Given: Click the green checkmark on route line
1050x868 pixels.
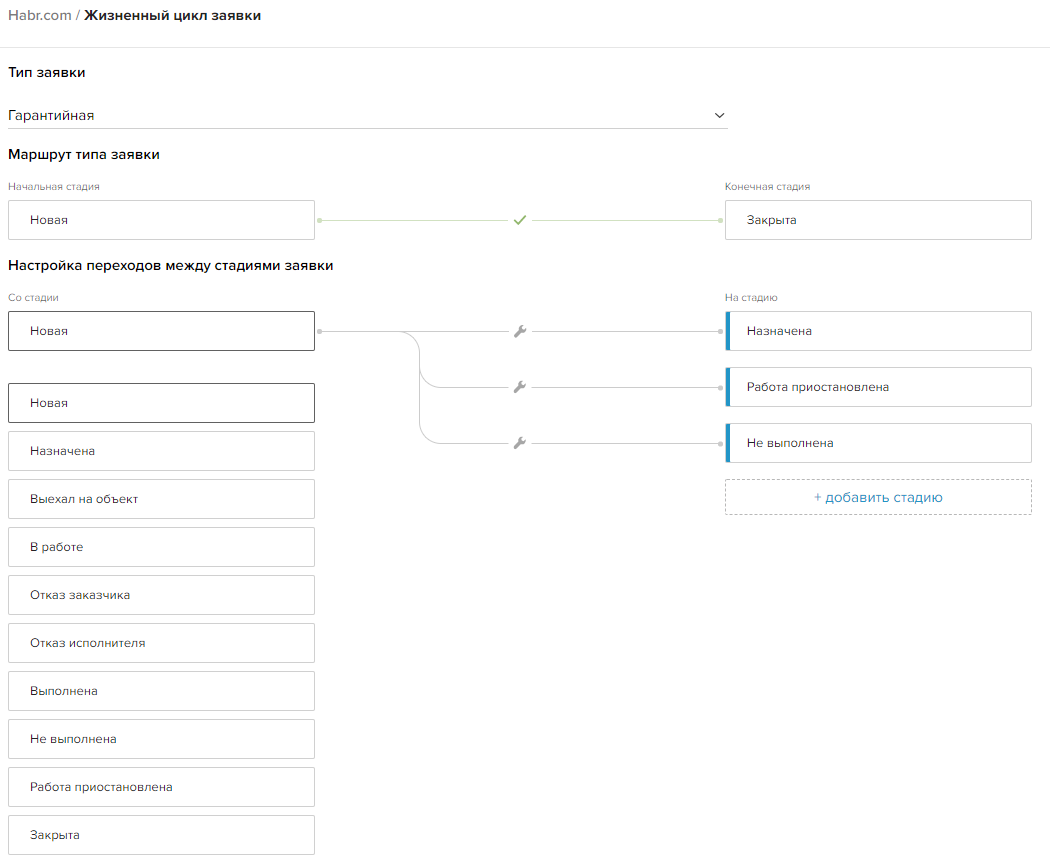Looking at the screenshot, I should click(x=520, y=220).
